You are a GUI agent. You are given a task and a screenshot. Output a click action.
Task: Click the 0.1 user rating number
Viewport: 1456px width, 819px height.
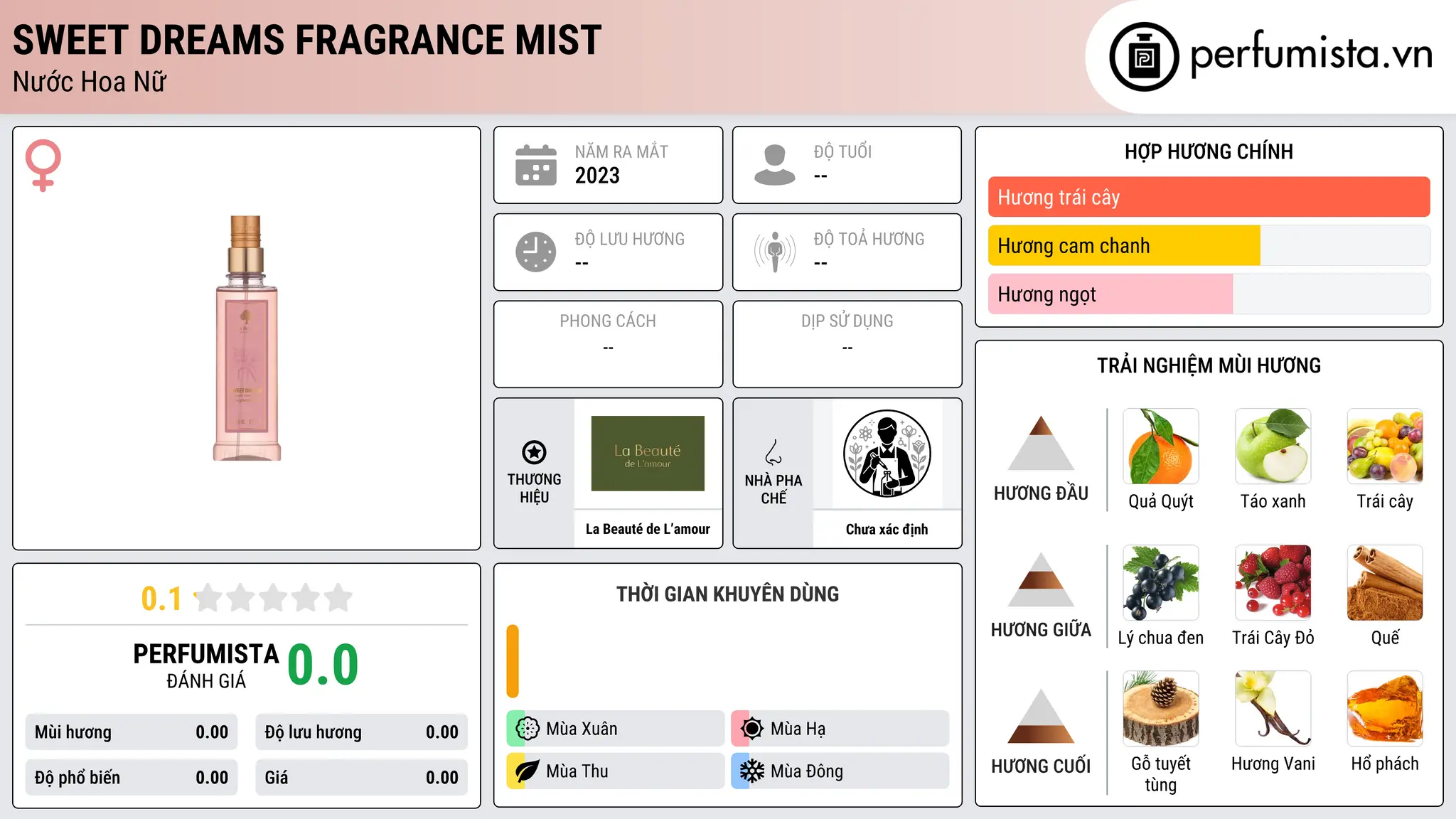[161, 599]
